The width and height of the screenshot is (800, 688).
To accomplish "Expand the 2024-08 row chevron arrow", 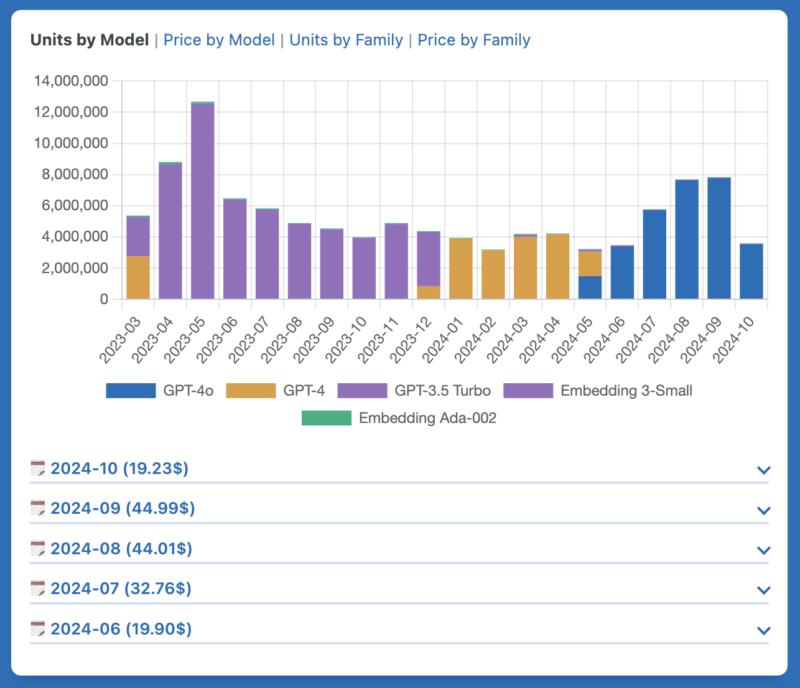I will (764, 550).
